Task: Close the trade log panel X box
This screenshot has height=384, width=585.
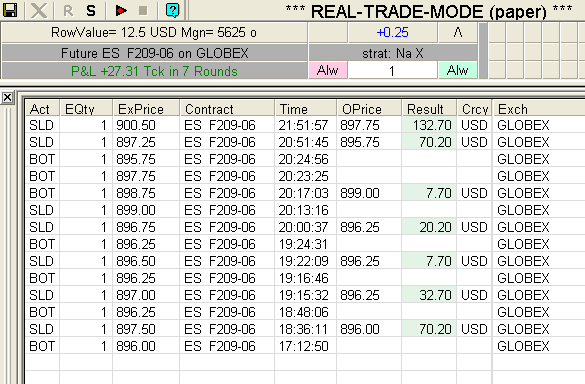Action: [x=7, y=98]
